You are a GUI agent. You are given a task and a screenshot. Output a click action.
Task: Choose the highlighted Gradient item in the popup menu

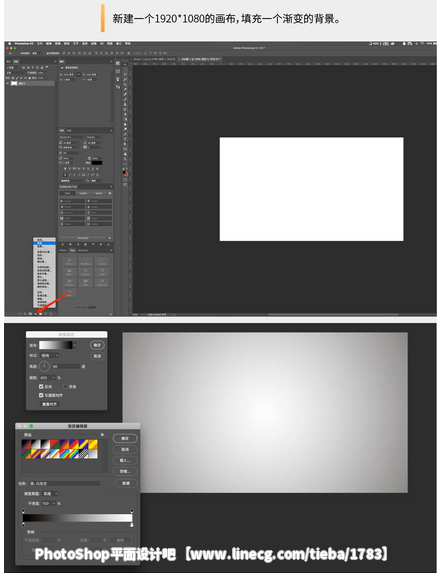pyautogui.click(x=44, y=243)
